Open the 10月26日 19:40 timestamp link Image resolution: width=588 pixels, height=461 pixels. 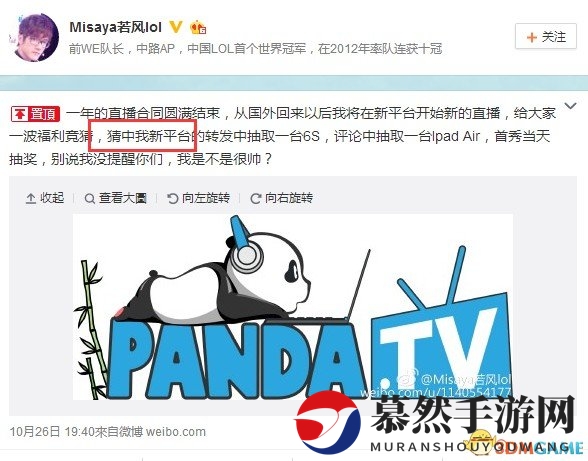[52, 432]
